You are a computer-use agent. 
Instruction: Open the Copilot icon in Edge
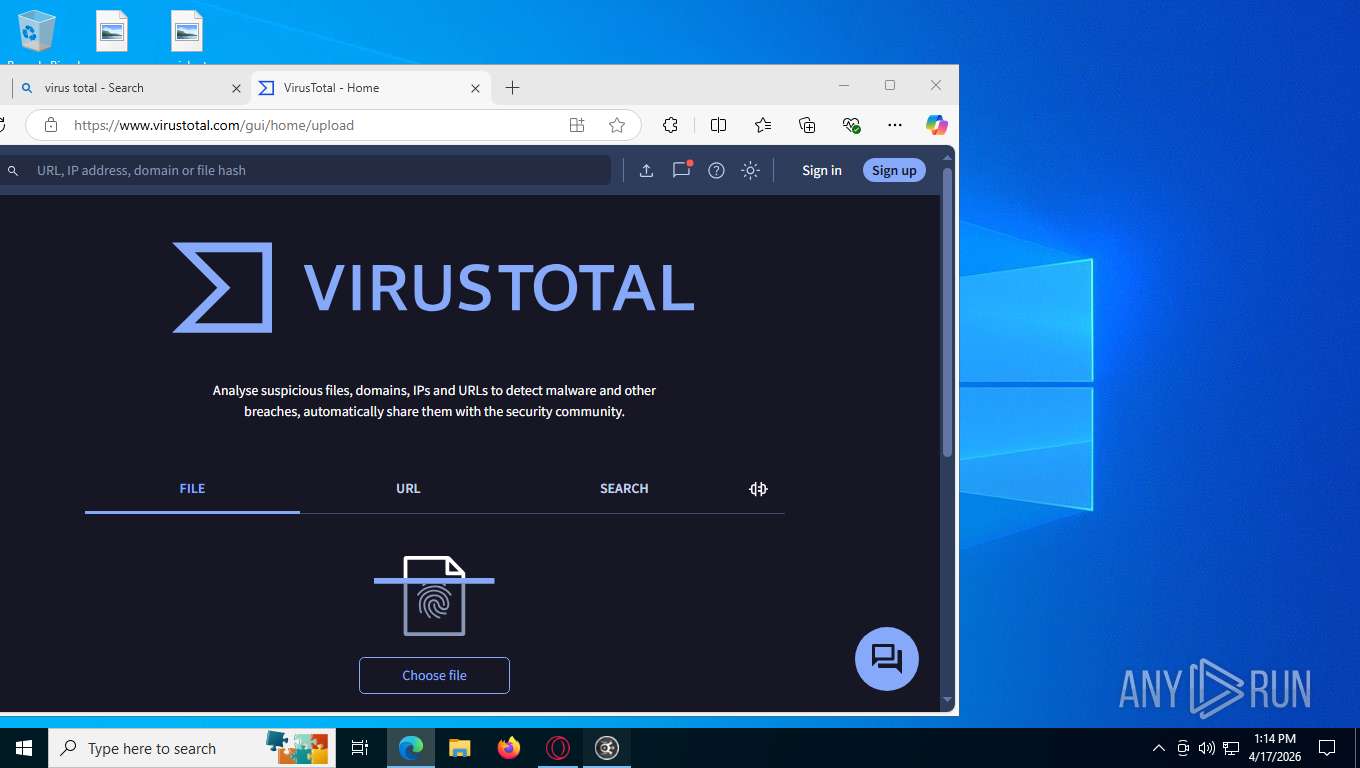coord(936,125)
